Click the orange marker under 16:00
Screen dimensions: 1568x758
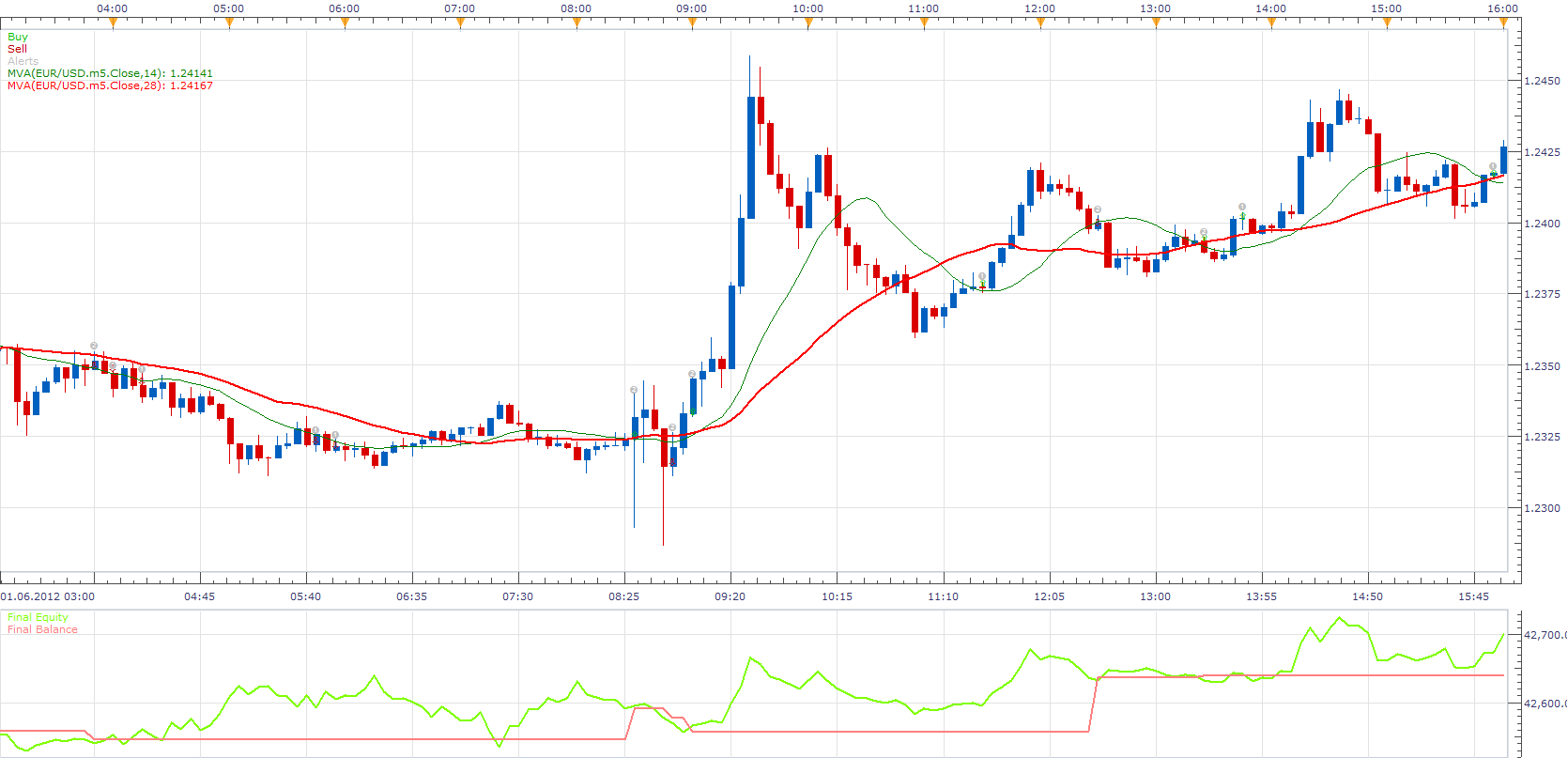1503,23
